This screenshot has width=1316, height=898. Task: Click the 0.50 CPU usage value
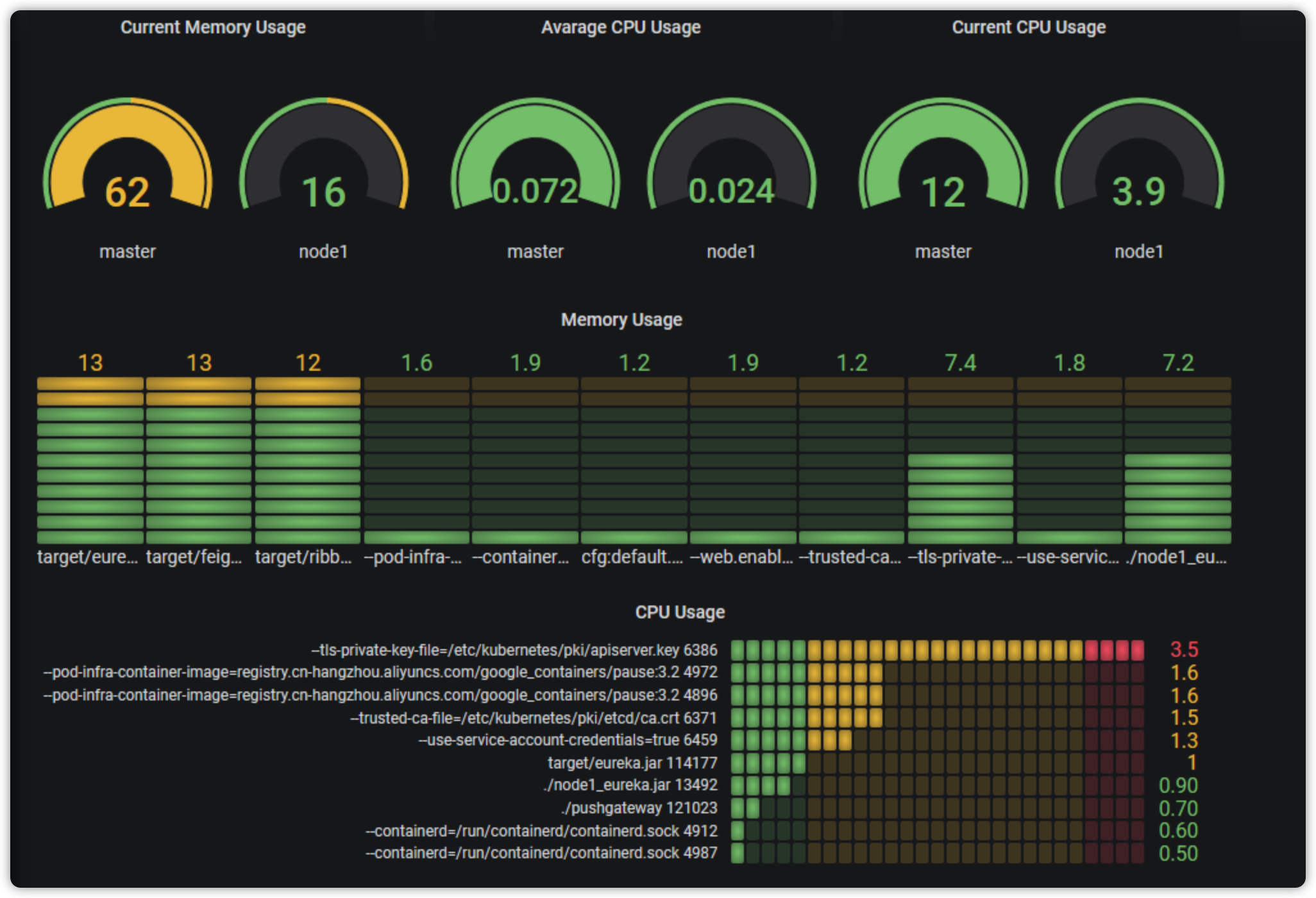[x=1178, y=853]
